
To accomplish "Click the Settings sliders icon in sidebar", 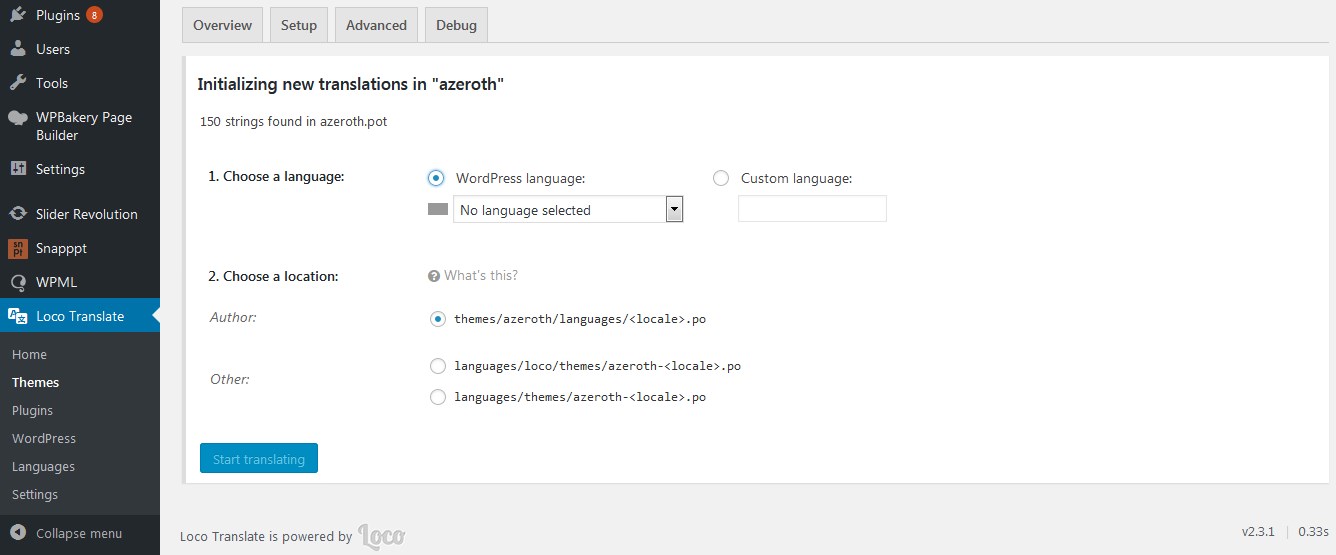I will click(18, 169).
